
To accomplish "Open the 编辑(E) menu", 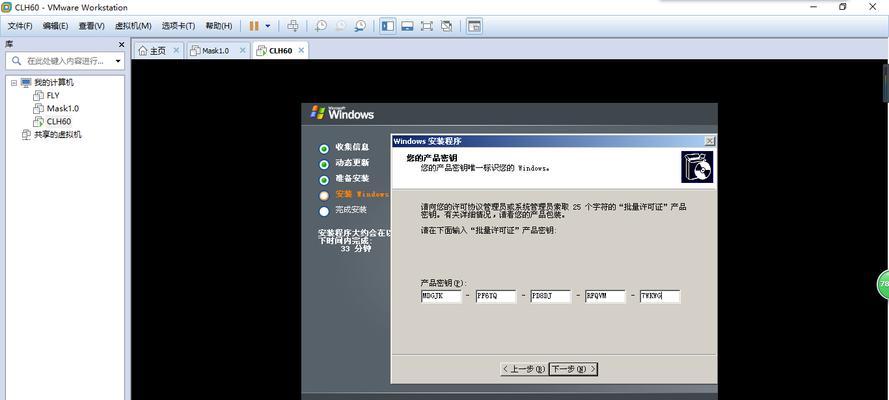I will pos(56,26).
